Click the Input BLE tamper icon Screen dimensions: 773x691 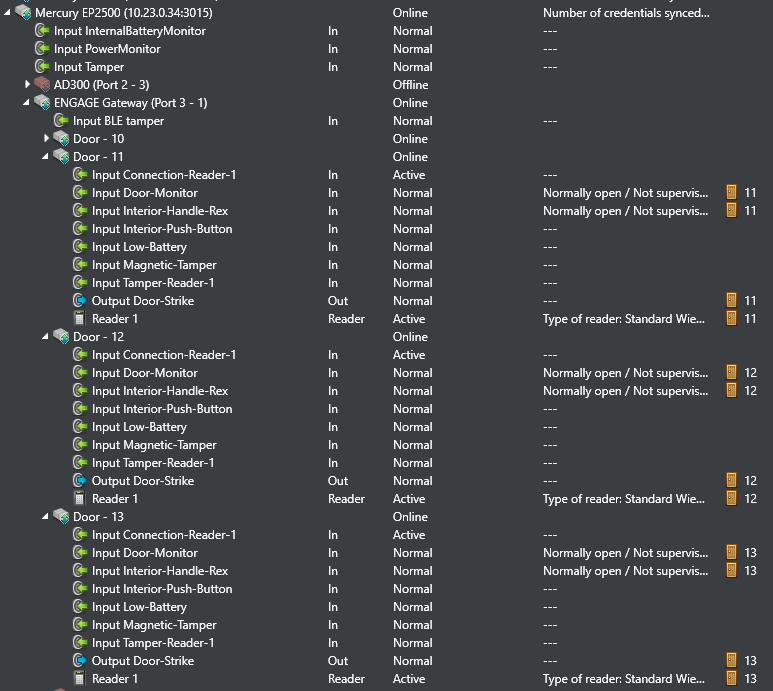pyautogui.click(x=61, y=121)
